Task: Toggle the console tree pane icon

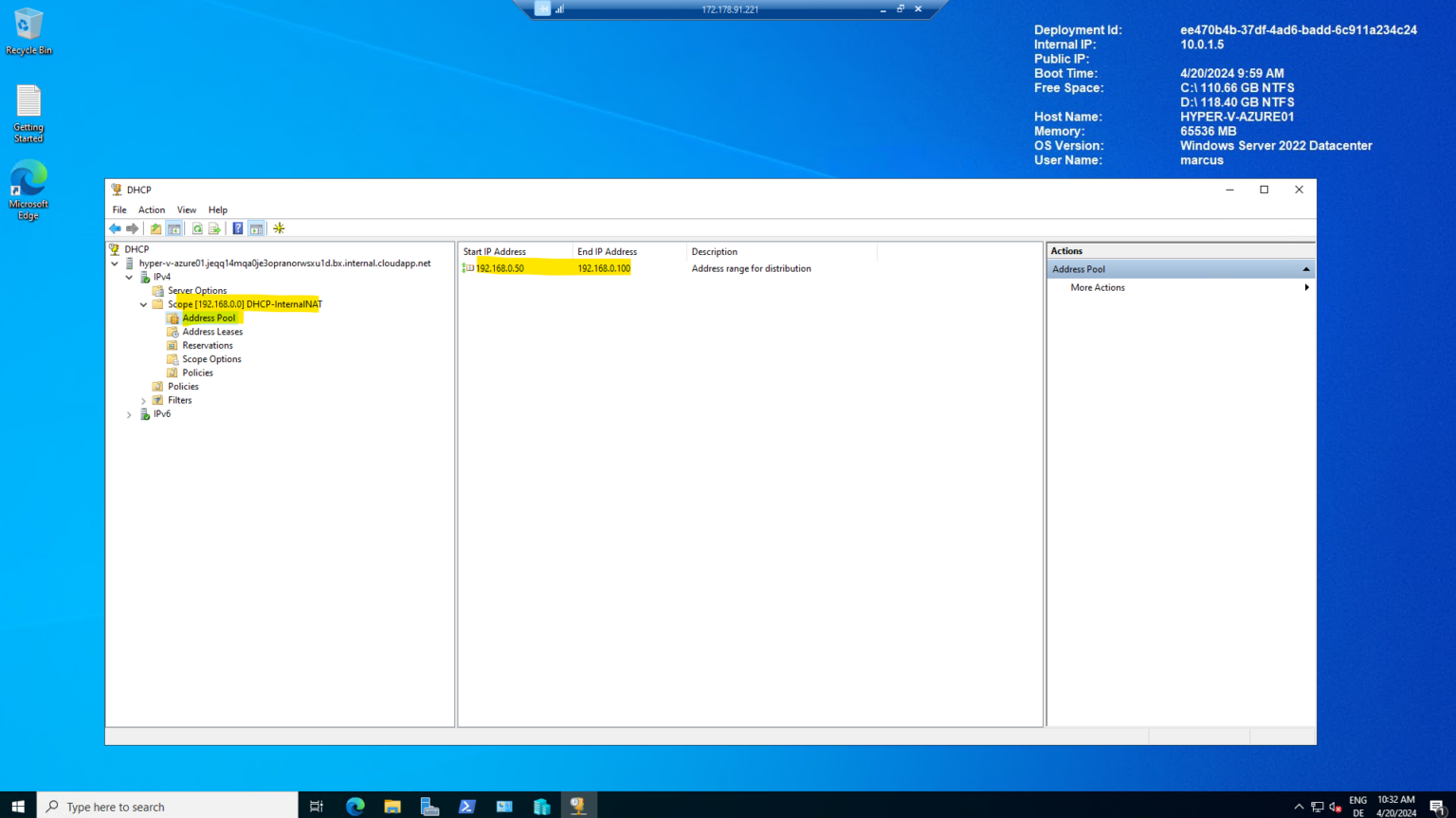Action: click(174, 228)
